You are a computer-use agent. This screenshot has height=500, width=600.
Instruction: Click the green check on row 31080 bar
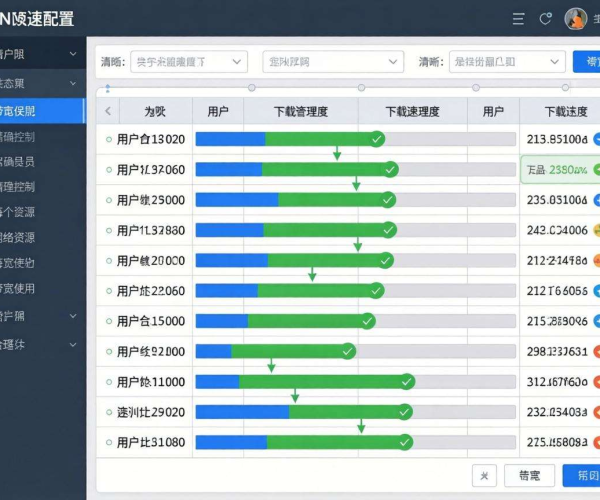pyautogui.click(x=404, y=442)
